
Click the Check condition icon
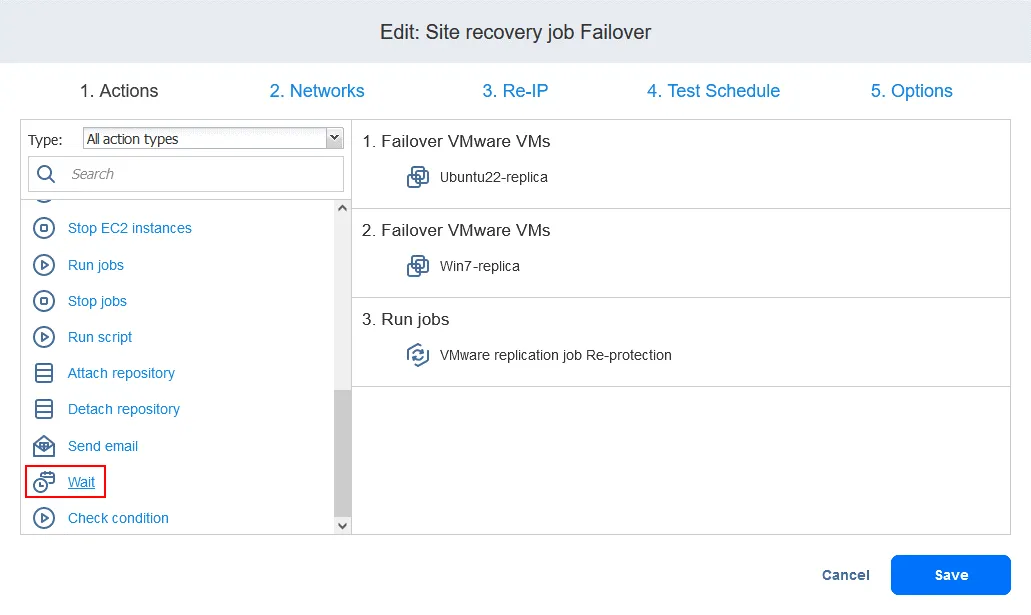tap(44, 518)
